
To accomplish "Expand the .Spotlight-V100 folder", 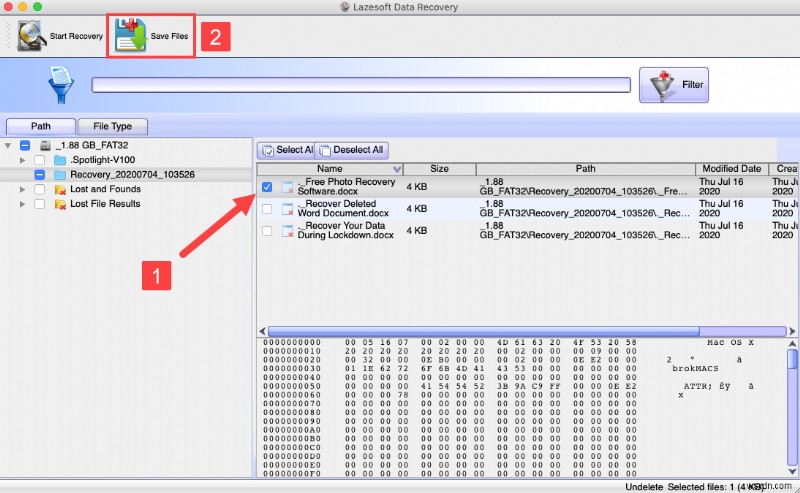I will pos(22,160).
